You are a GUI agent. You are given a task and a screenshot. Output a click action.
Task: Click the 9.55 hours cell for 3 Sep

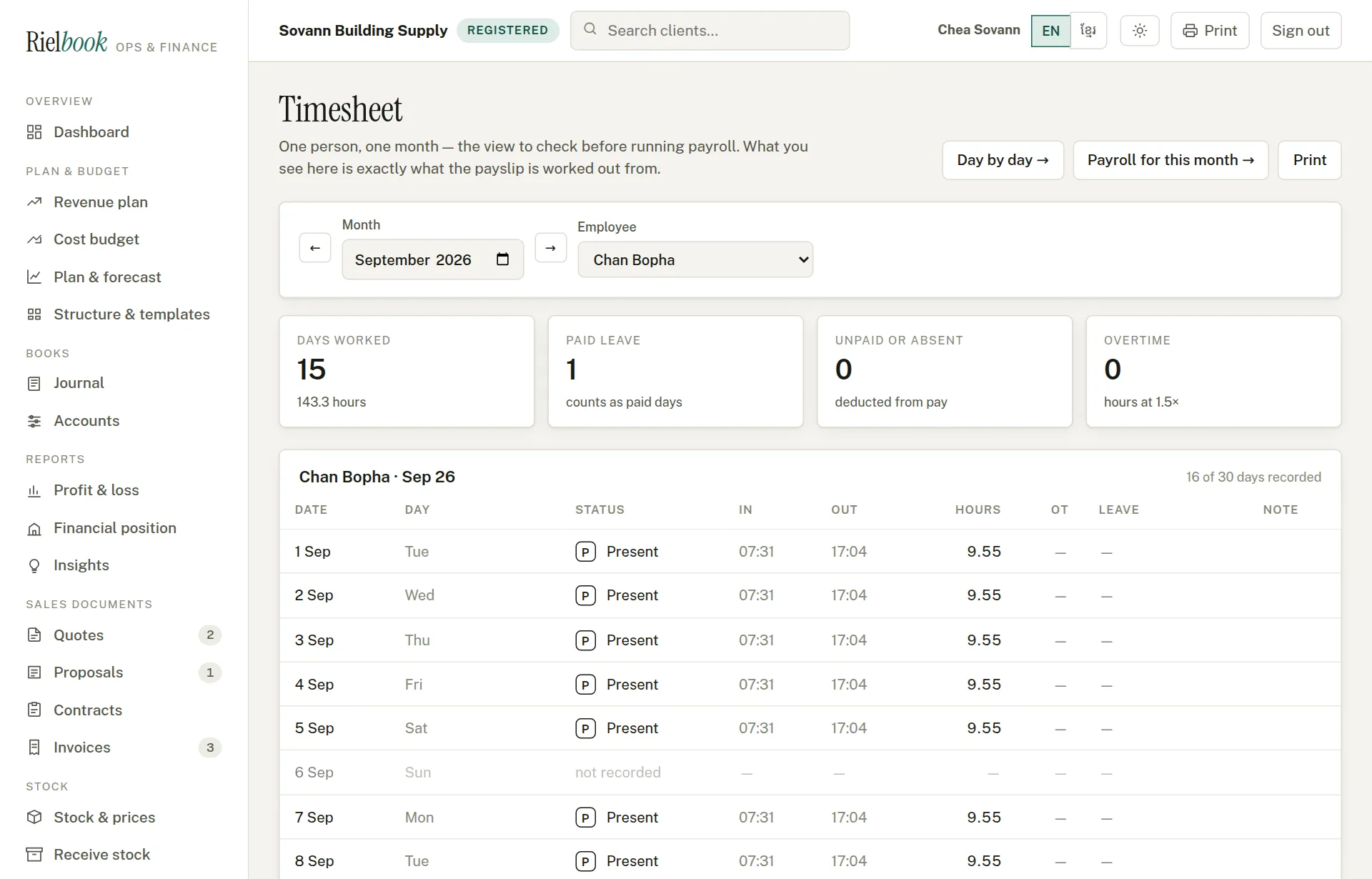[x=984, y=640]
